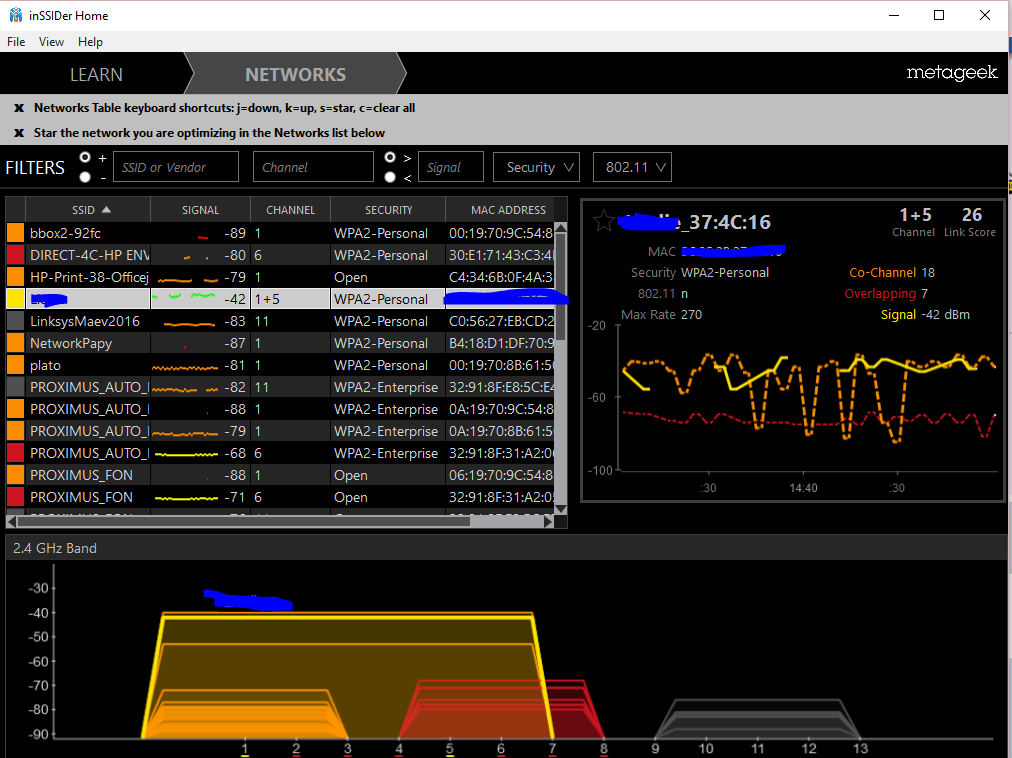Viewport: 1012px width, 758px height.
Task: Close the 'Star the network' hint
Action: click(x=19, y=133)
